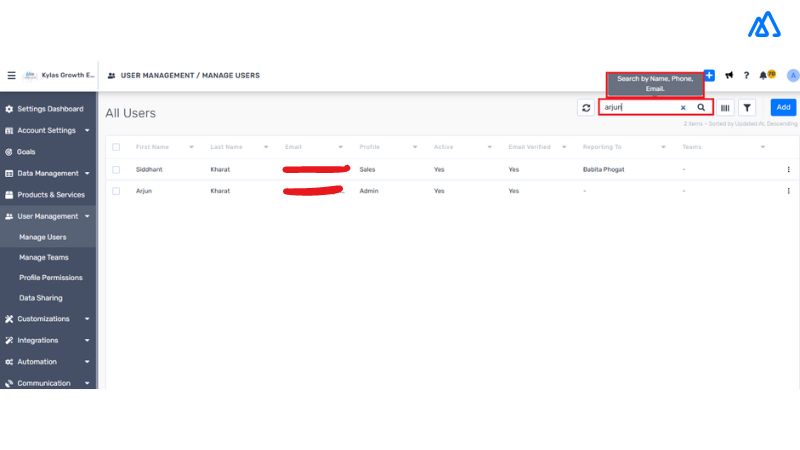Open the hamburger menu icon

(11, 76)
